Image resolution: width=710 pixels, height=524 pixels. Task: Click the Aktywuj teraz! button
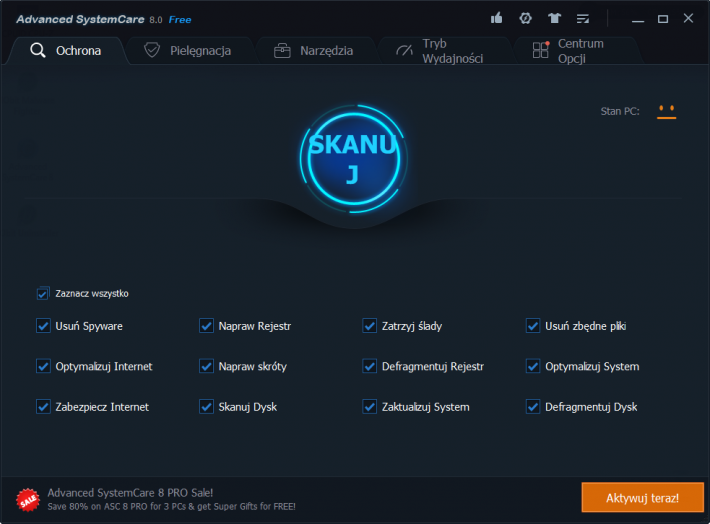tap(643, 498)
